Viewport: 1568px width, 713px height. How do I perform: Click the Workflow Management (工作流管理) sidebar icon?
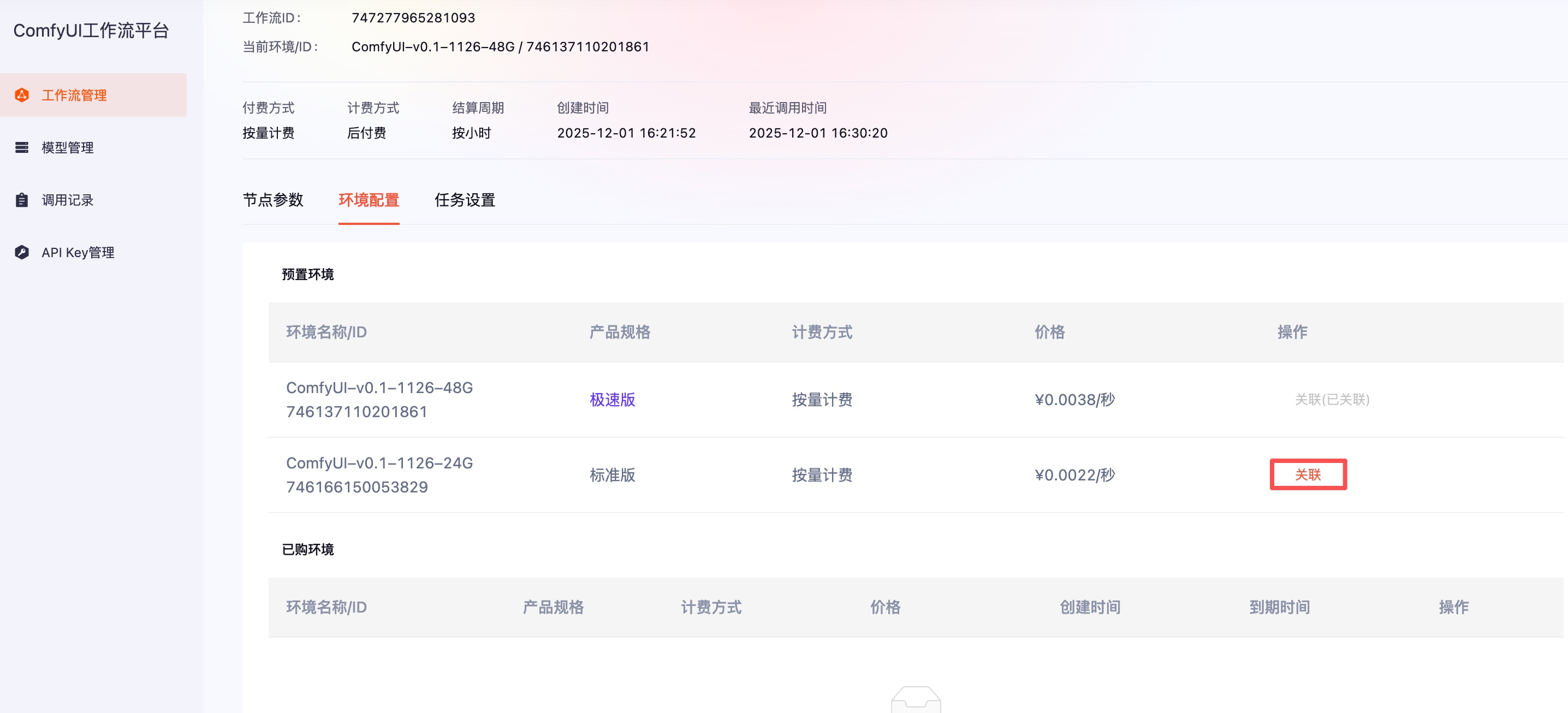pyautogui.click(x=22, y=95)
